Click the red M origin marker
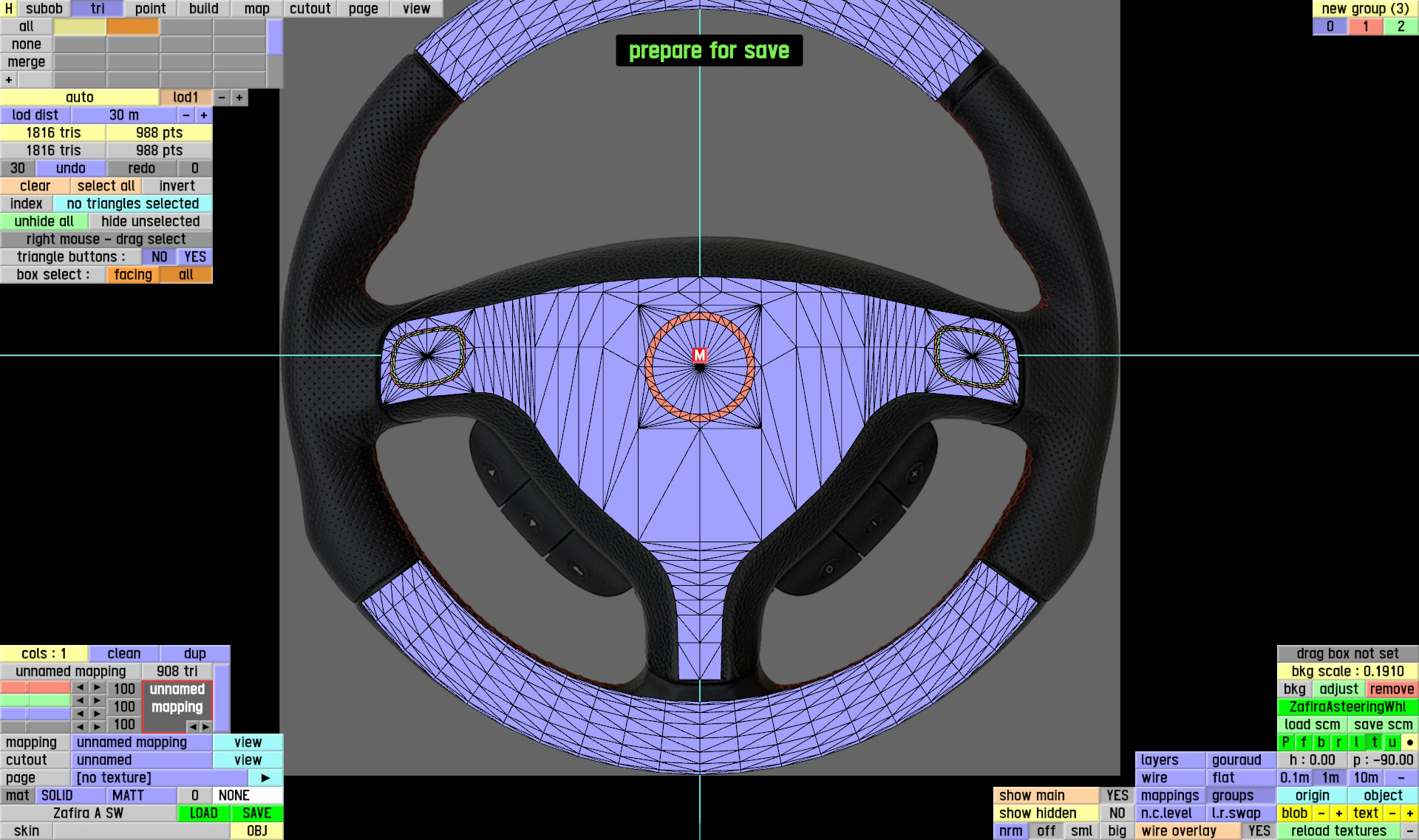Screen dimensions: 1419x840 pos(699,355)
